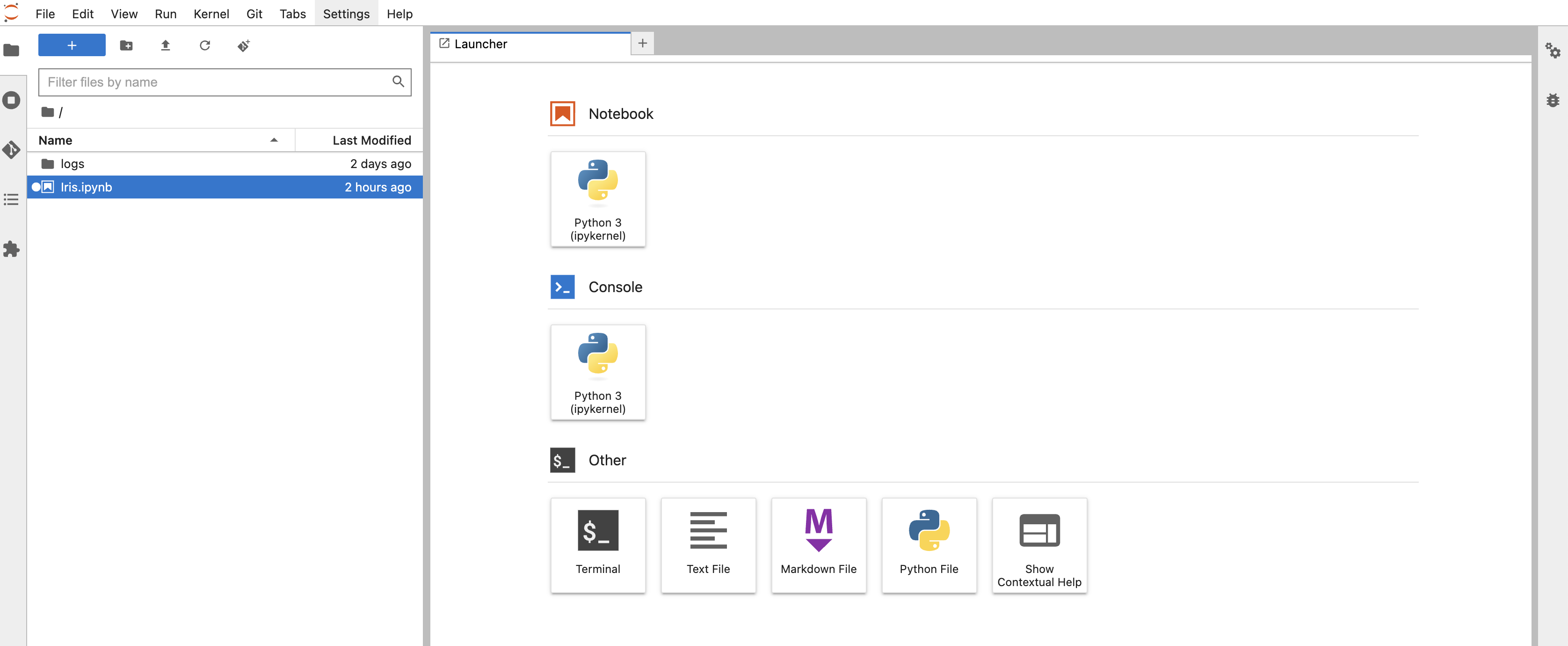Open the logs folder
This screenshot has height=646, width=1568.
[73, 164]
